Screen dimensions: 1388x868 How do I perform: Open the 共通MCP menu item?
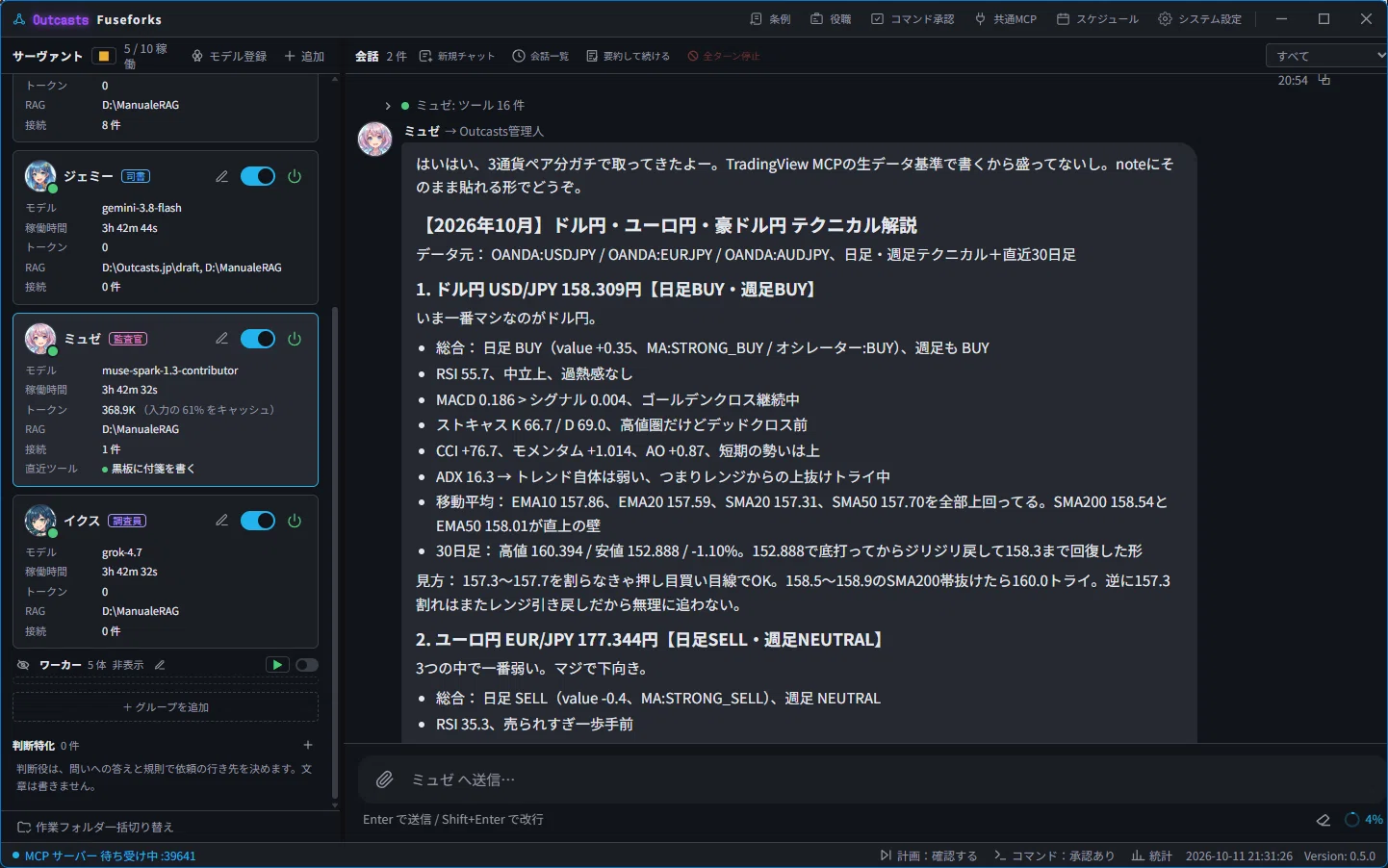click(x=1006, y=19)
